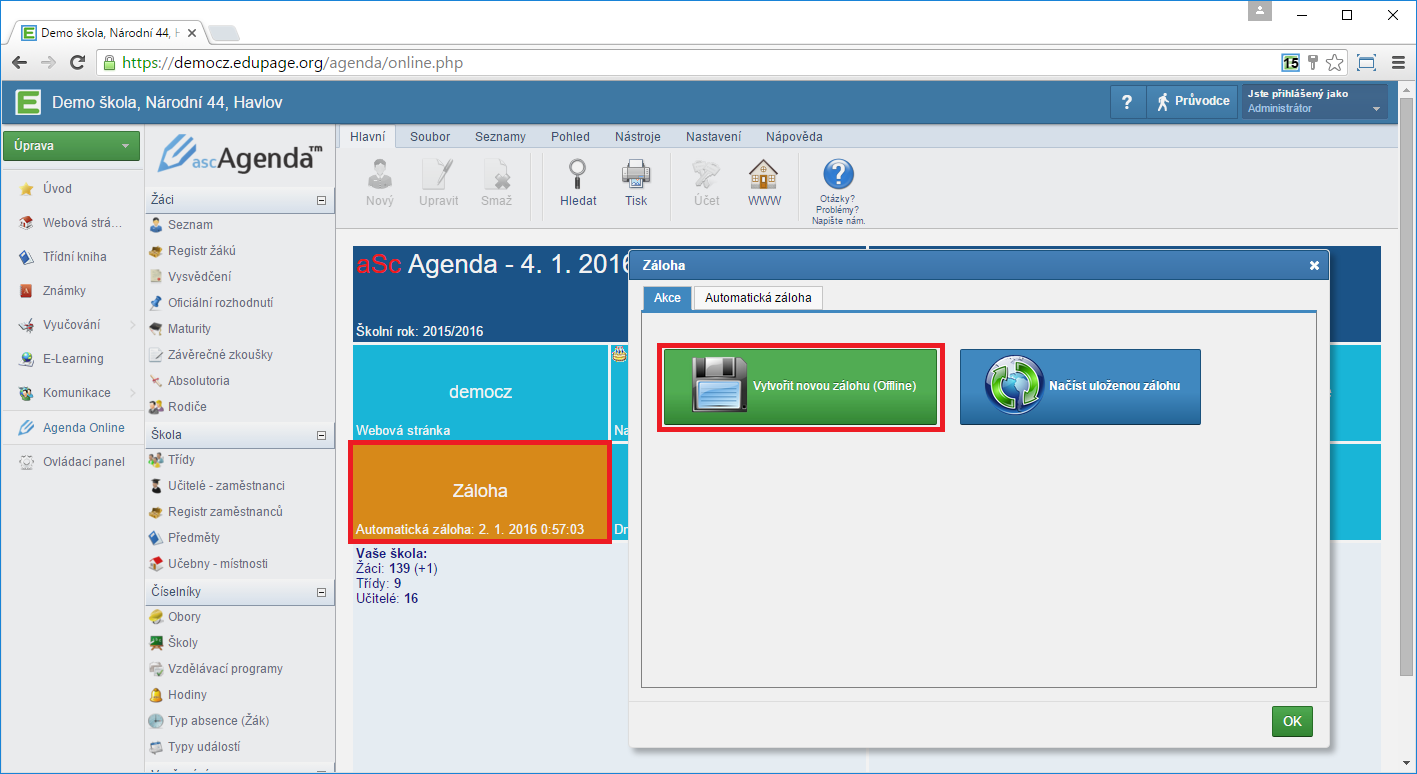Click the Účet tools icon

707,183
